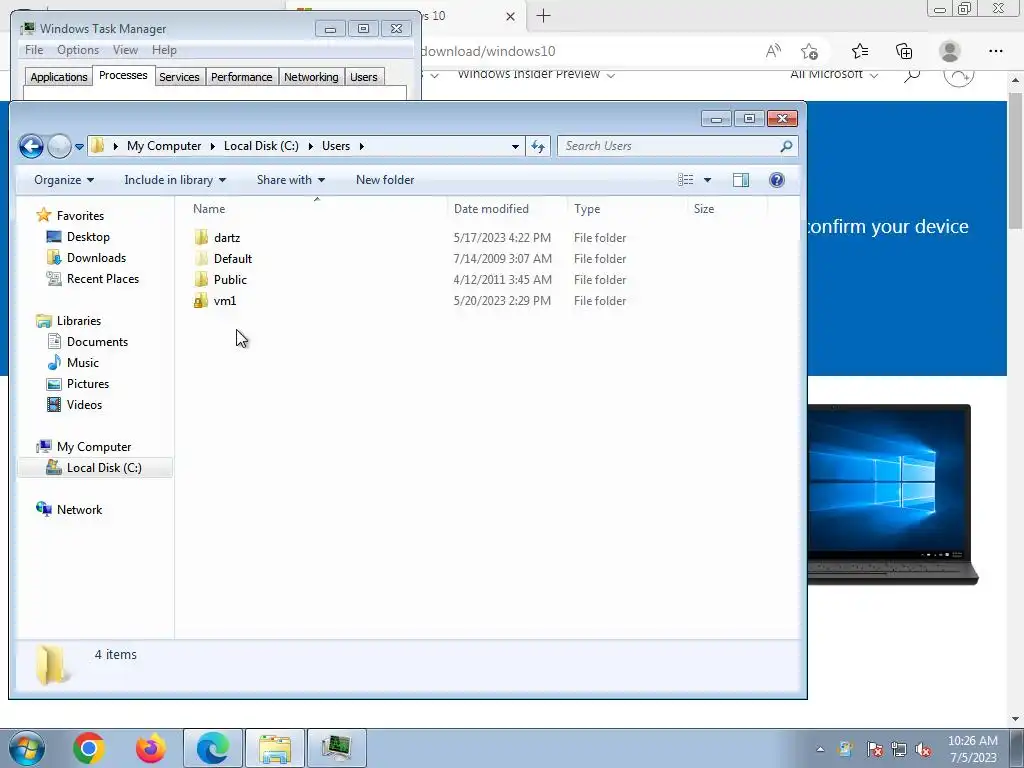Screen dimensions: 1024x768
Task: Switch to Users tab in Task Manager
Action: tap(363, 77)
